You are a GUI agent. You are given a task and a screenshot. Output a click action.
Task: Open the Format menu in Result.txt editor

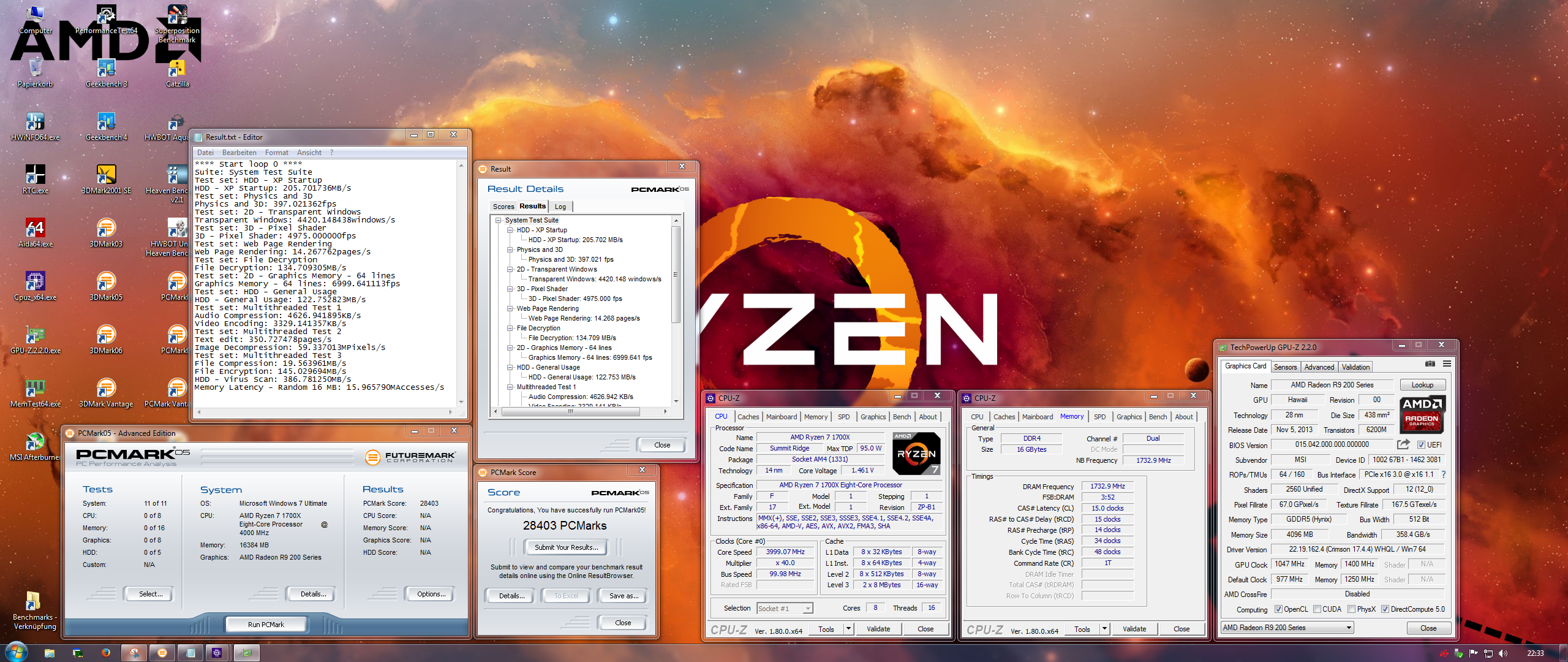point(276,153)
